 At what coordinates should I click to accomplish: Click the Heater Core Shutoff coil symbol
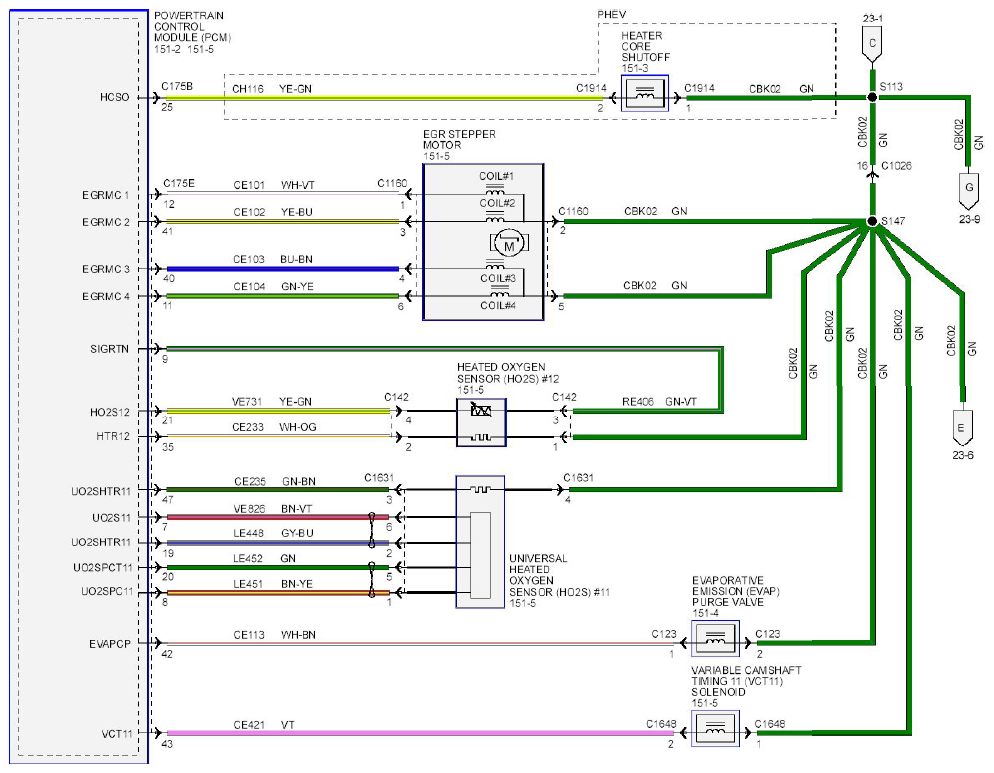pyautogui.click(x=645, y=94)
